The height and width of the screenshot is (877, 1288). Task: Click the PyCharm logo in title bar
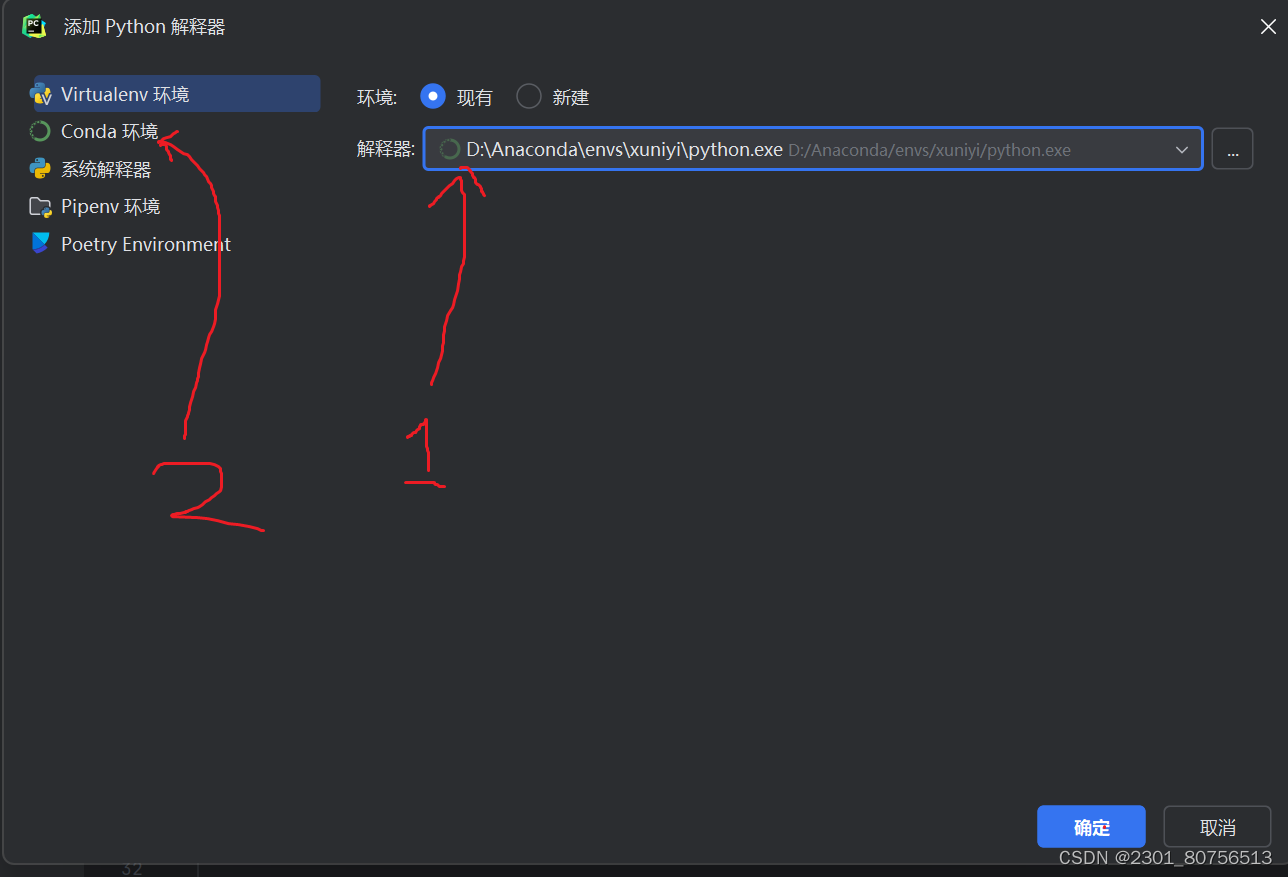pos(35,26)
